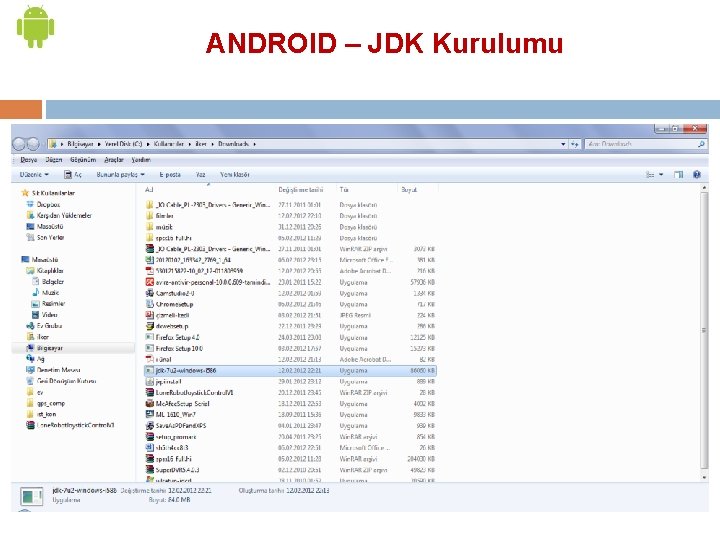Sort by the Boyut column header

pos(409,190)
